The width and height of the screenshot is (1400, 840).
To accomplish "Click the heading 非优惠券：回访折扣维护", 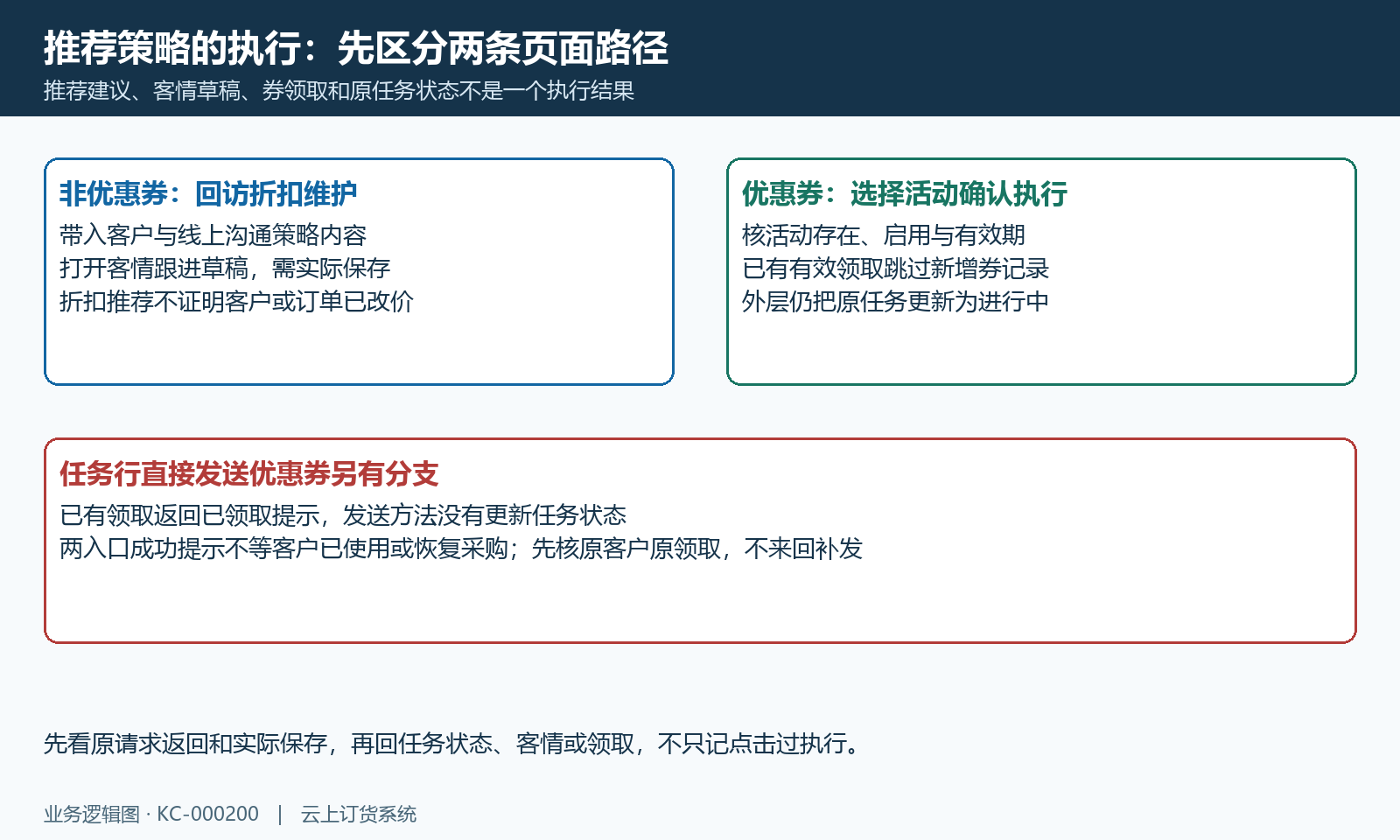I will pos(208,193).
